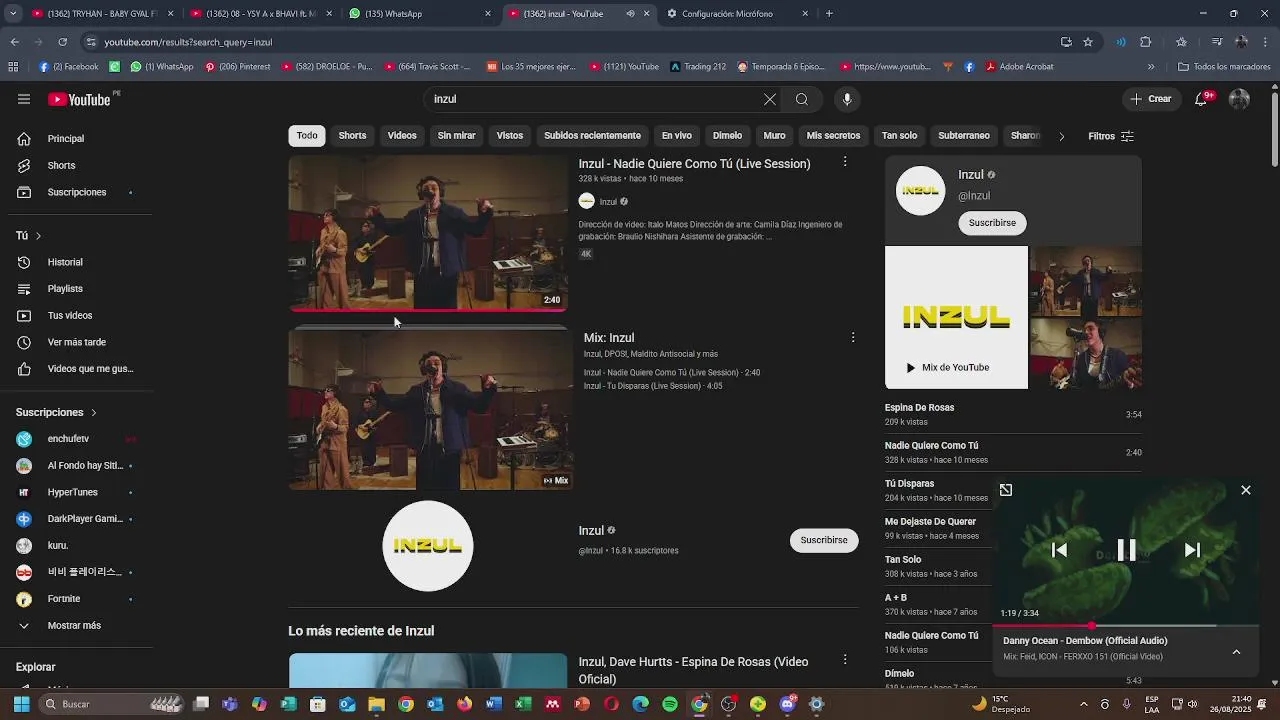Open browser extensions puzzle icon

tap(1146, 42)
